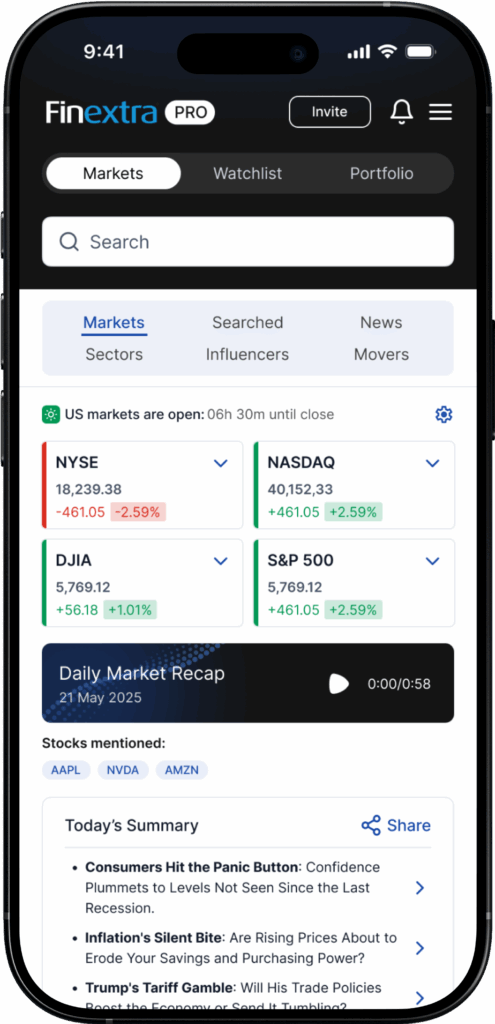Open the News tab
The image size is (495, 1024).
[381, 323]
